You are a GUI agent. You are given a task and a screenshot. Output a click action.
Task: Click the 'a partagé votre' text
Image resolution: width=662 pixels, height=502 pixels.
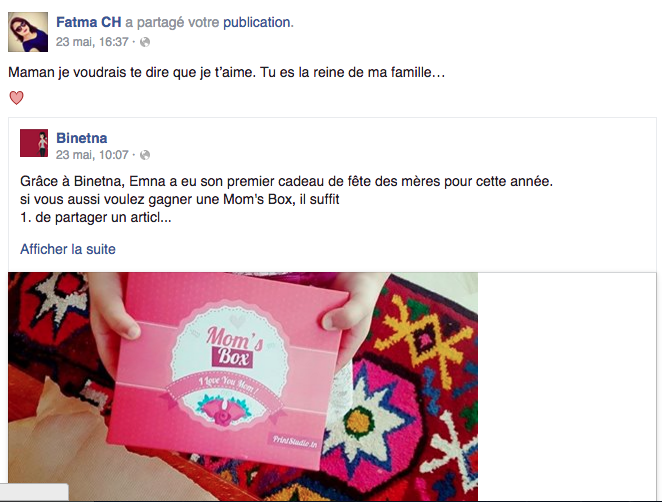pos(172,22)
